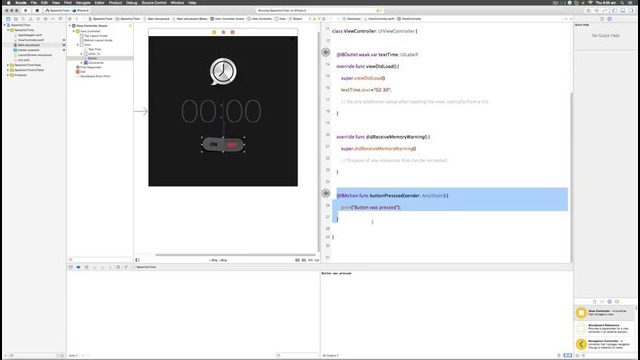Select ViewController.swift in navigator
Image resolution: width=640 pixels, height=360 pixels.
pos(31,40)
